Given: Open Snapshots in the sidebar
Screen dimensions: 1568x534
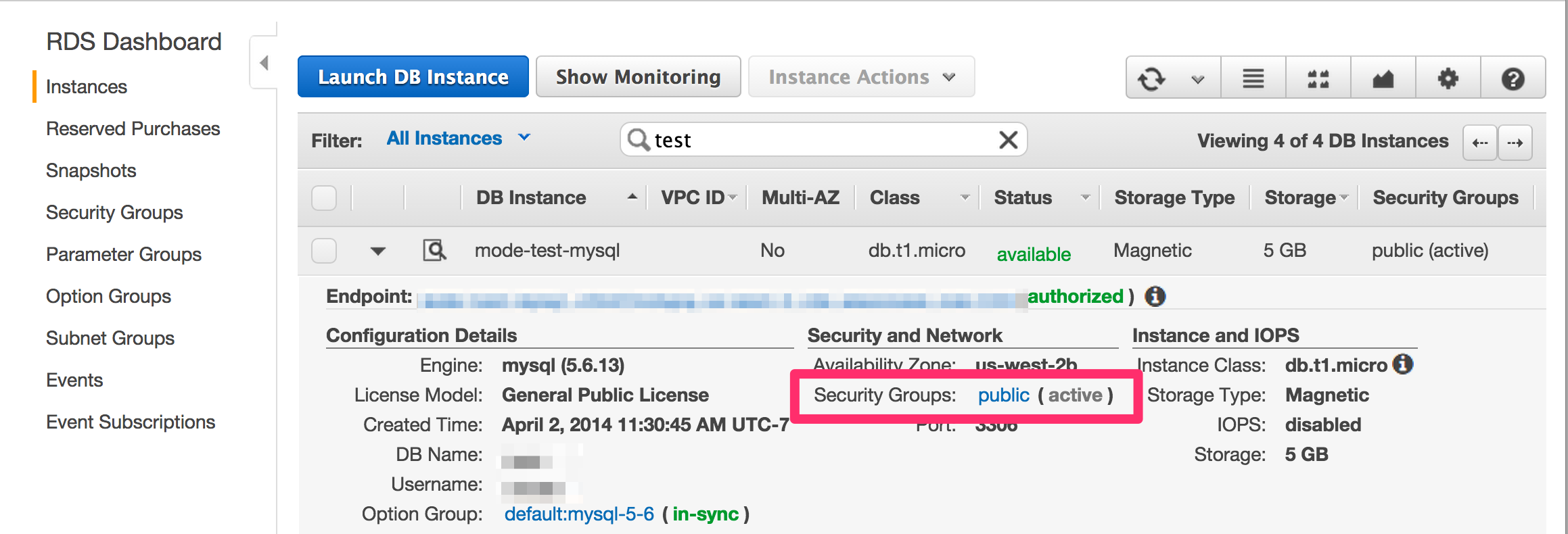Looking at the screenshot, I should (x=91, y=170).
